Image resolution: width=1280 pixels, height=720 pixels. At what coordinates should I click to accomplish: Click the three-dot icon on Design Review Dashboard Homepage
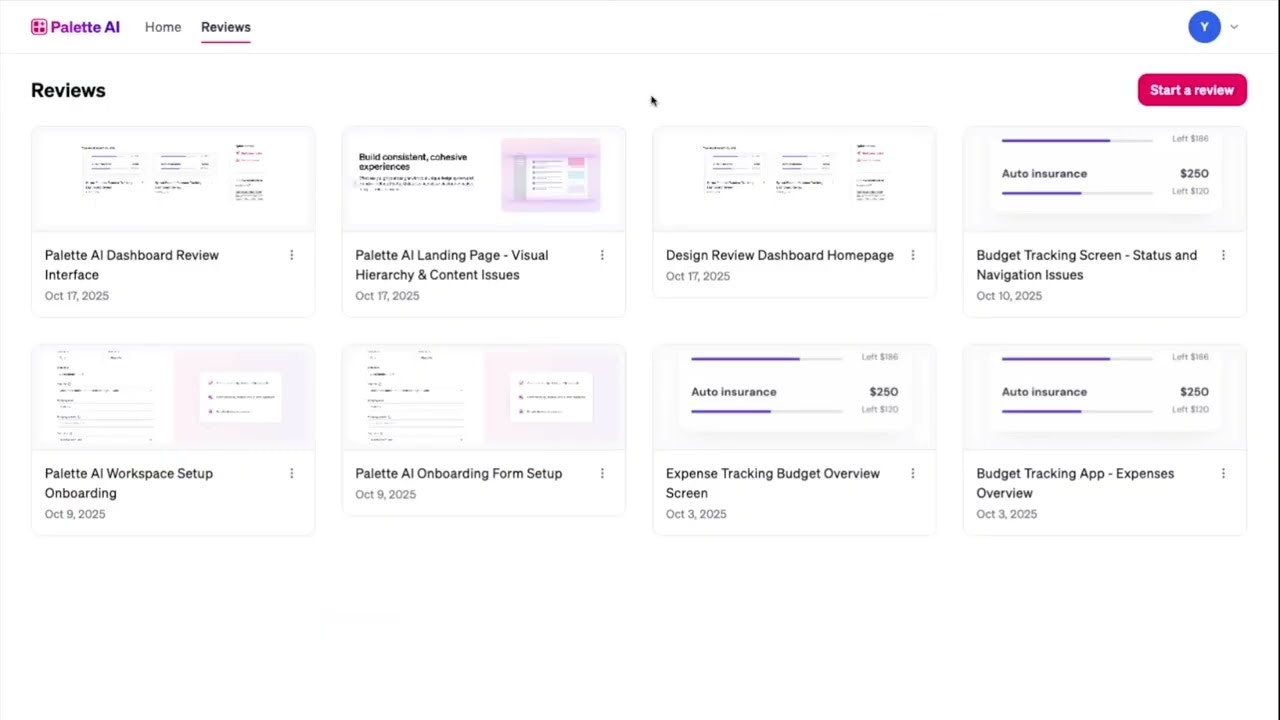pos(912,255)
